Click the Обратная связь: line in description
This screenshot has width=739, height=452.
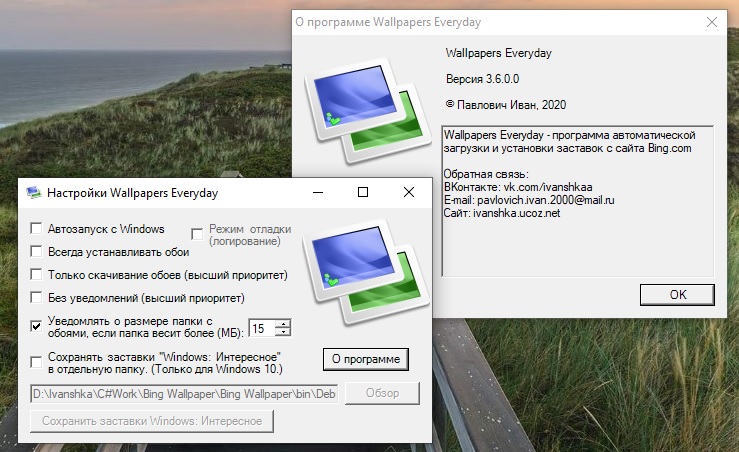pos(486,174)
